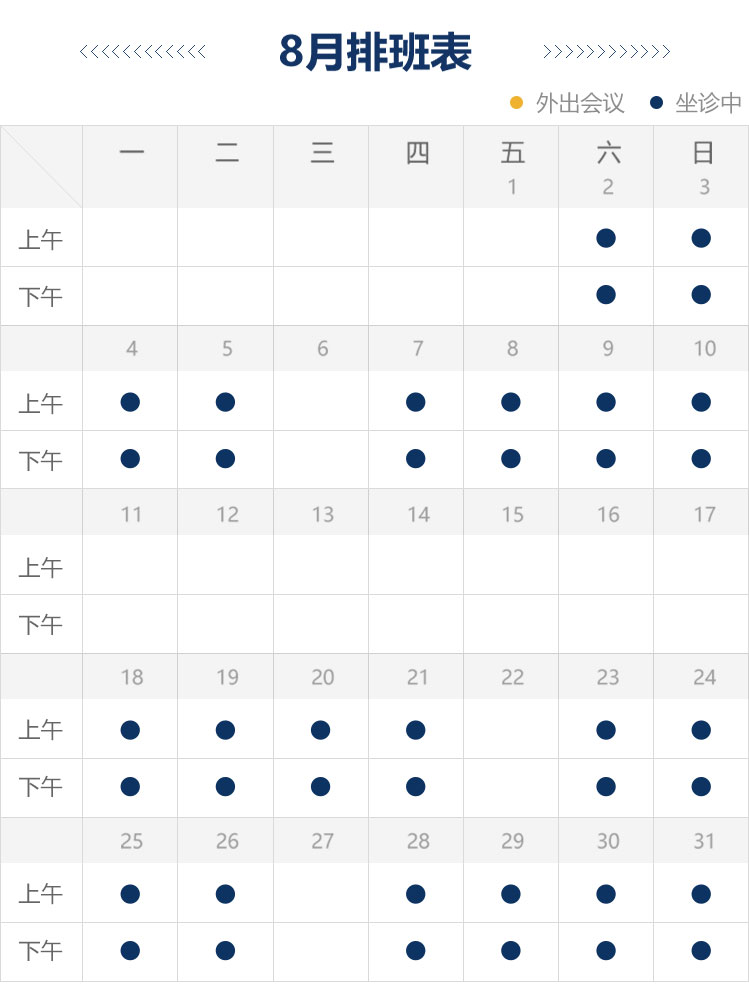Select the afternoon dot for Sunday 3
The image size is (749, 1000).
[x=701, y=295]
